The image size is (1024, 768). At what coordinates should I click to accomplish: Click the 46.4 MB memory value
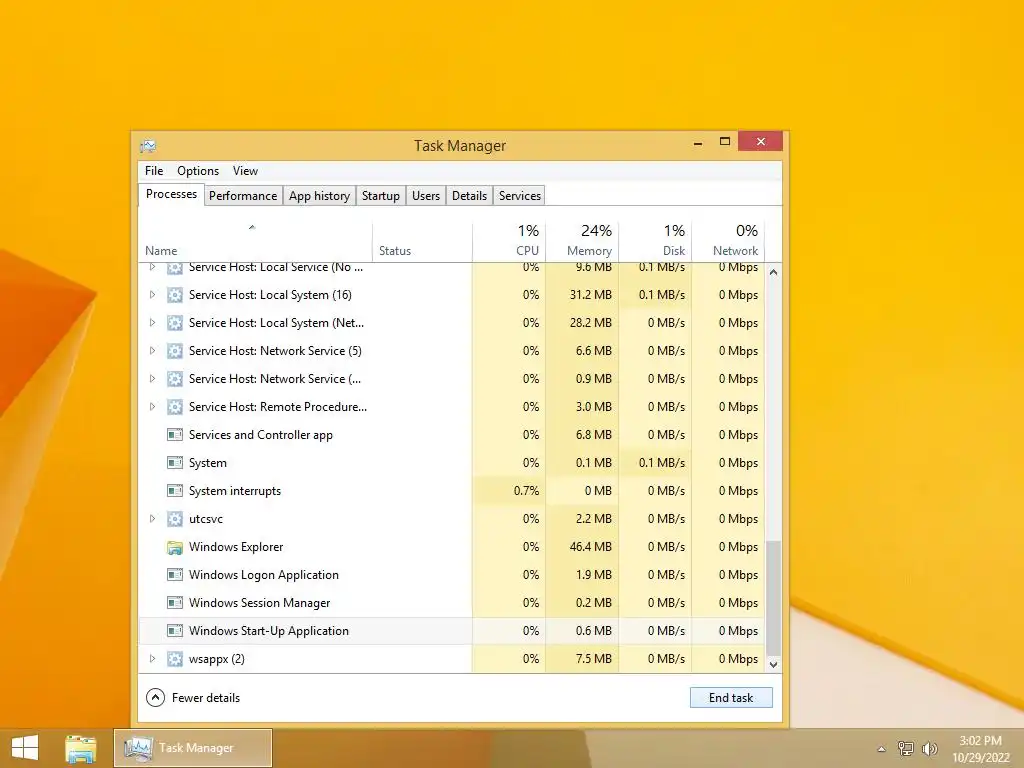[590, 547]
